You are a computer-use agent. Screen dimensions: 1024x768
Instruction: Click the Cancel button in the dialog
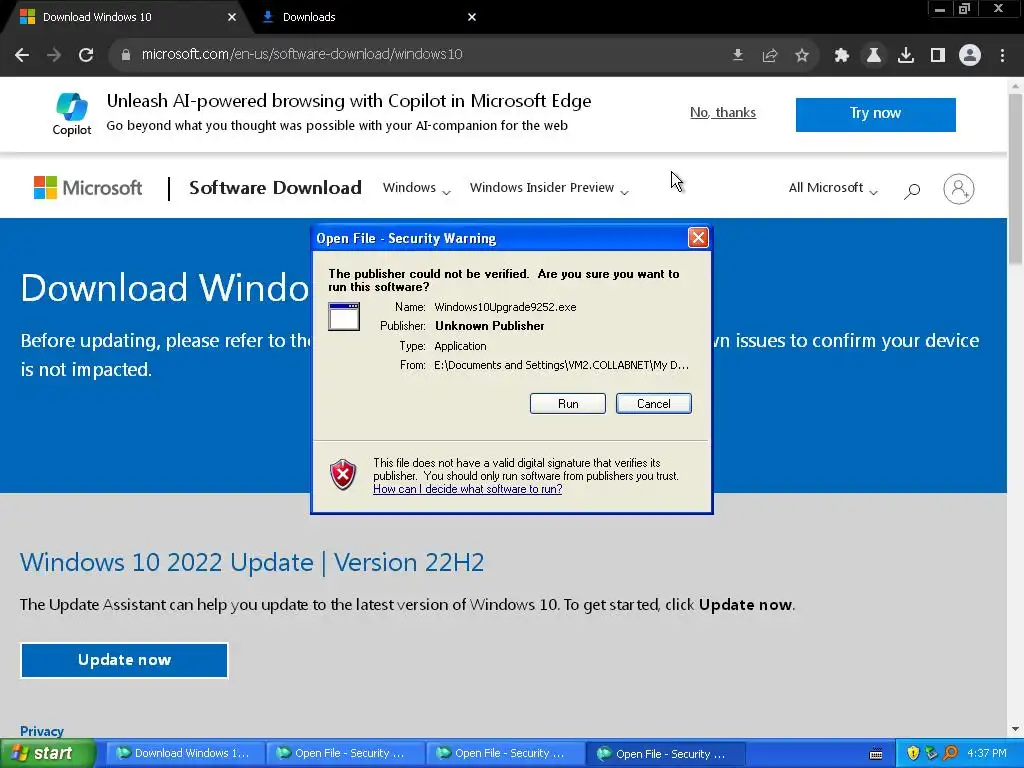click(654, 404)
